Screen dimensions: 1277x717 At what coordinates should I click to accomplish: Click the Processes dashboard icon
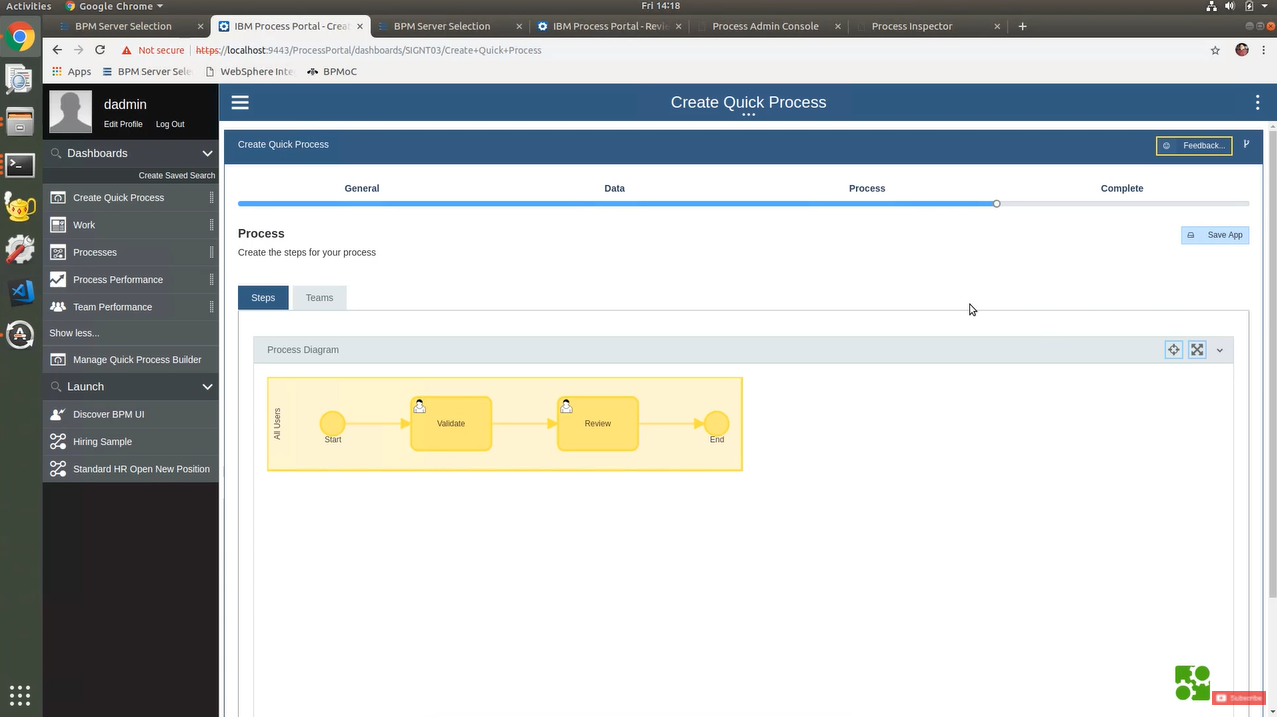58,252
